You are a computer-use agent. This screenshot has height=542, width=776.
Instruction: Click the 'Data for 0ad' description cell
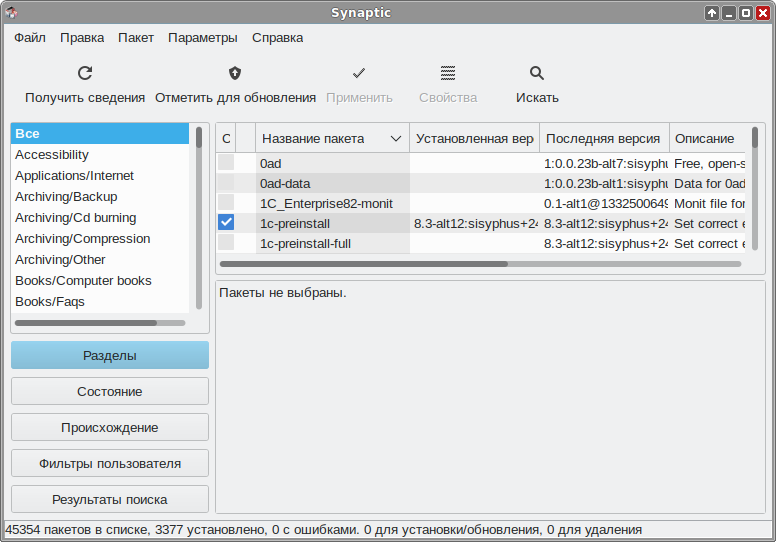pyautogui.click(x=708, y=184)
